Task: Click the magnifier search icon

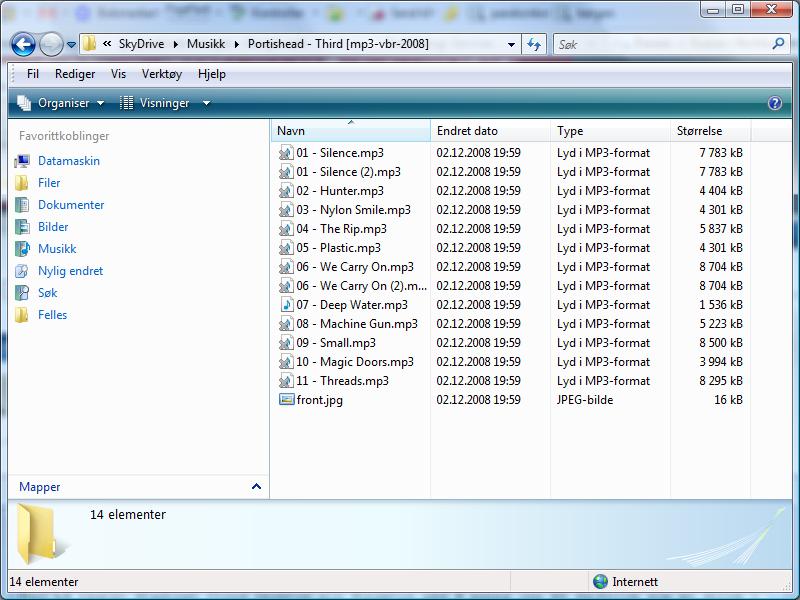Action: 778,44
